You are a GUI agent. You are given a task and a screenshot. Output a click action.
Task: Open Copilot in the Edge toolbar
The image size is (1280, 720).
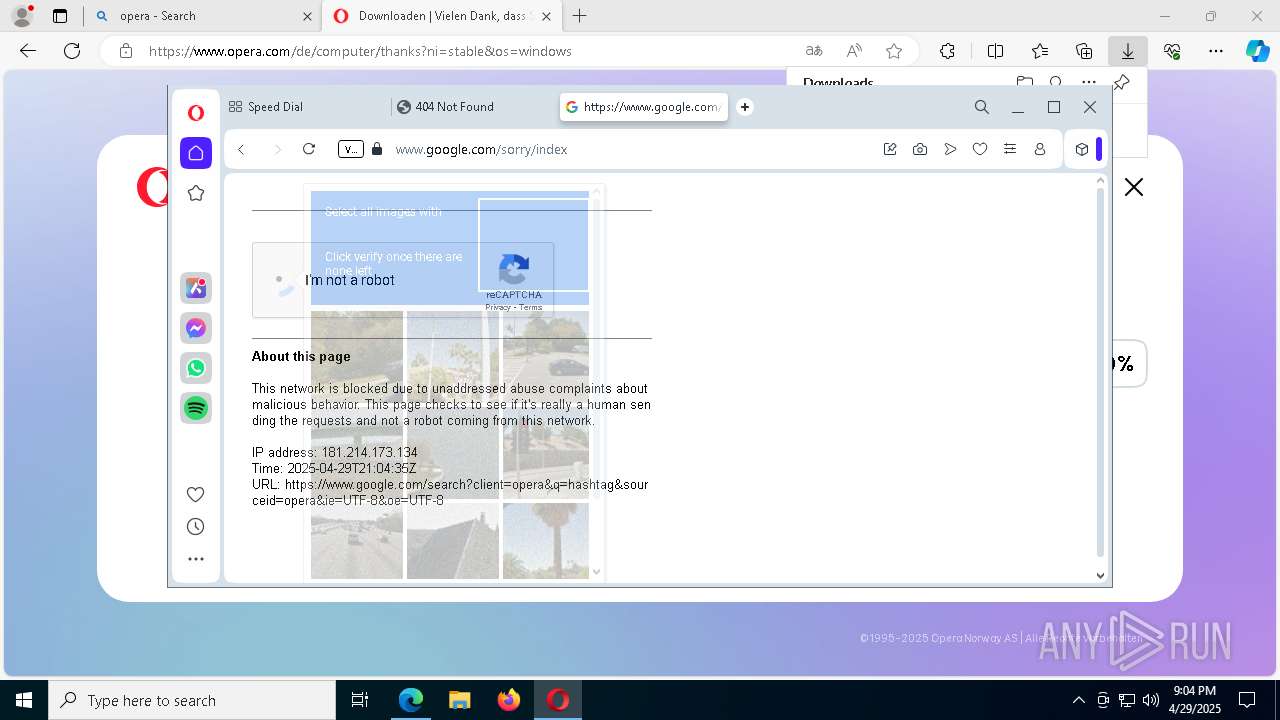1257,51
